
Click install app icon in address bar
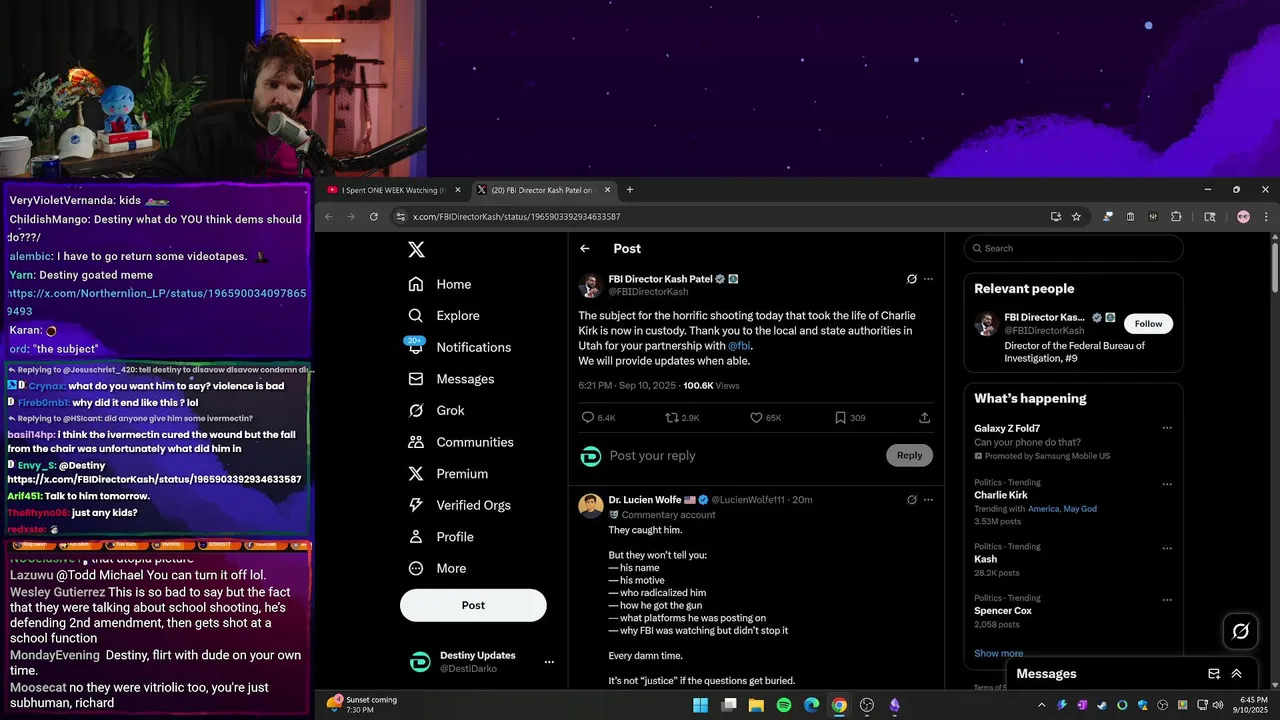coord(1055,216)
